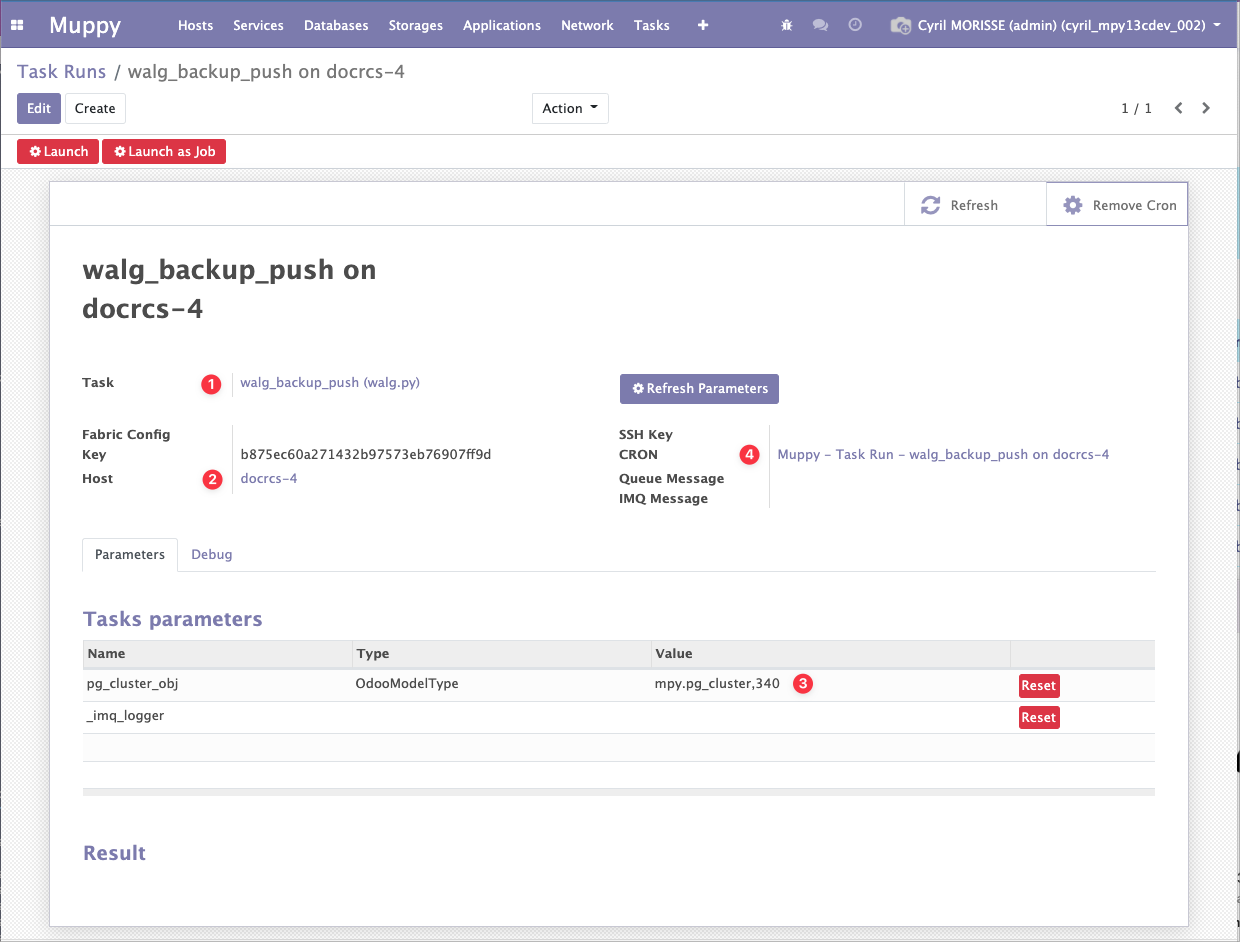This screenshot has width=1240, height=942.
Task: Click the Remove Cron gear button
Action: tap(1118, 205)
